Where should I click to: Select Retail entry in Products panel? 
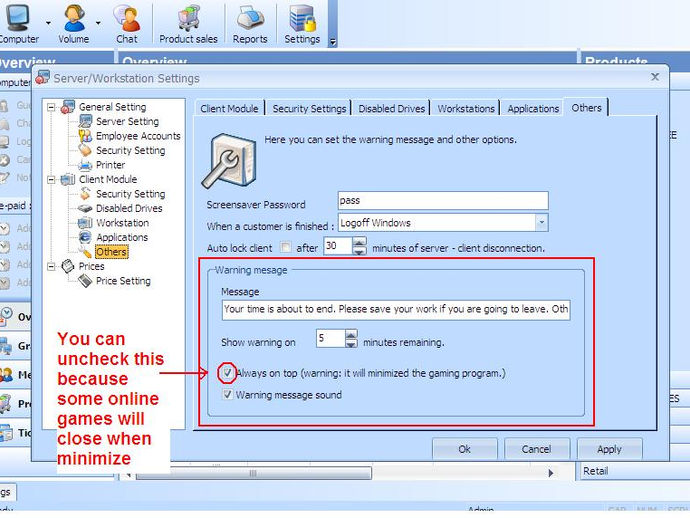pos(595,471)
